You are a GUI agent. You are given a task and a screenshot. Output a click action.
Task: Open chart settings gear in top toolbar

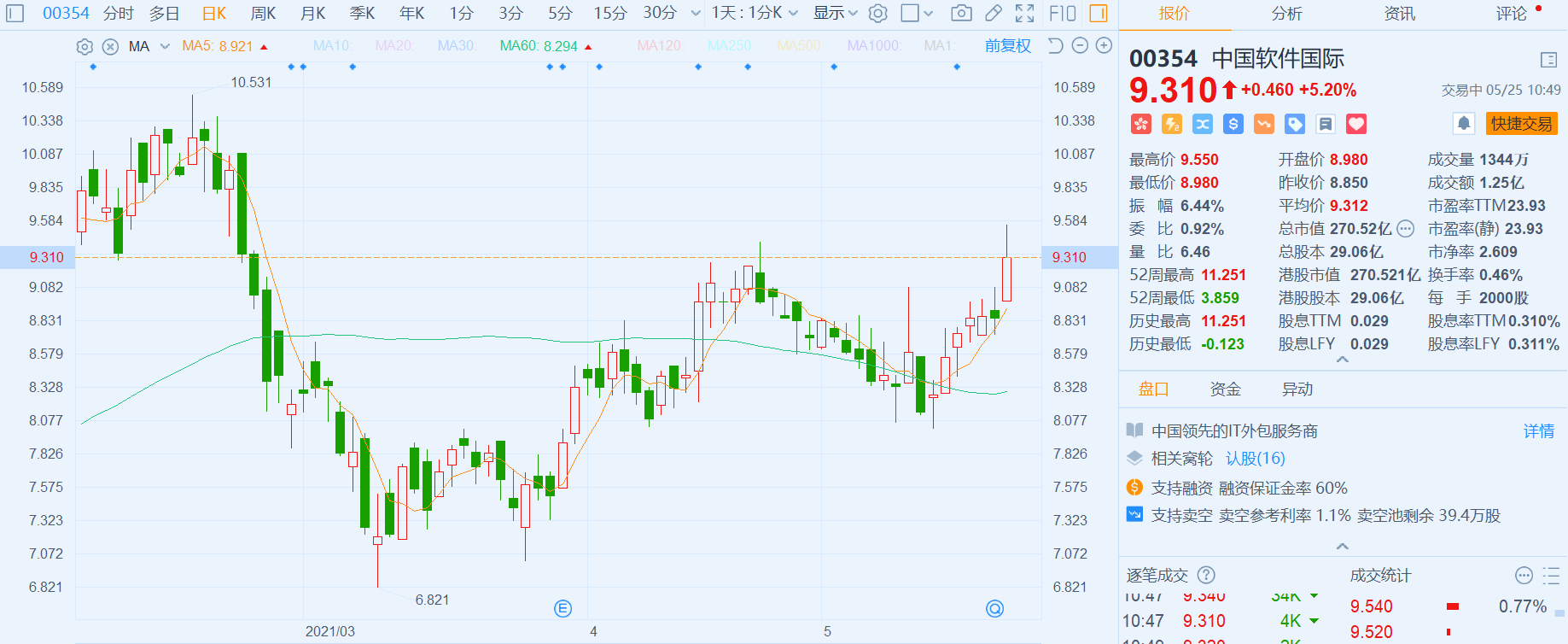(x=877, y=13)
